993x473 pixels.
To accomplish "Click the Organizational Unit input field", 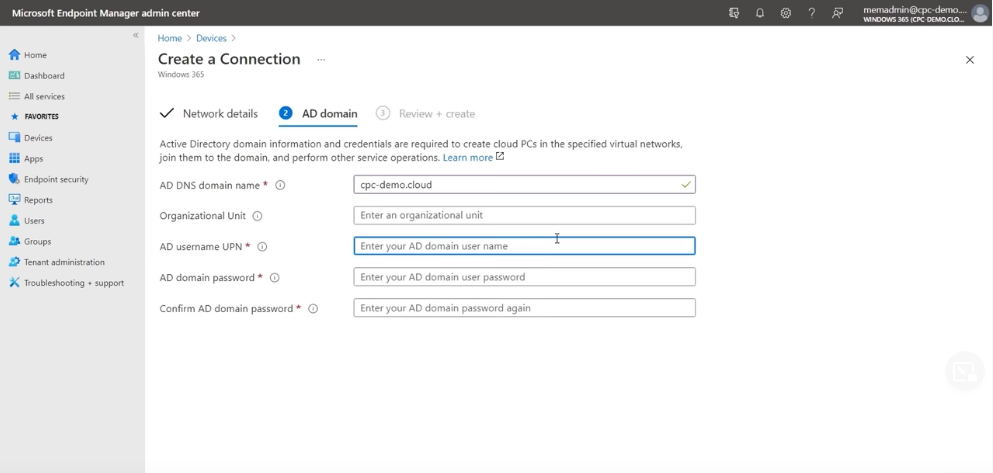I will [x=524, y=215].
